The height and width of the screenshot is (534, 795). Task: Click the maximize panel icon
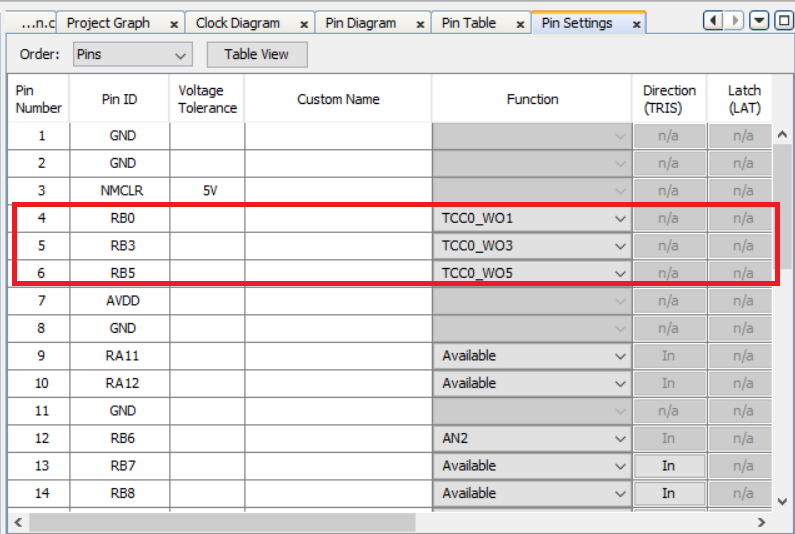tap(783, 21)
